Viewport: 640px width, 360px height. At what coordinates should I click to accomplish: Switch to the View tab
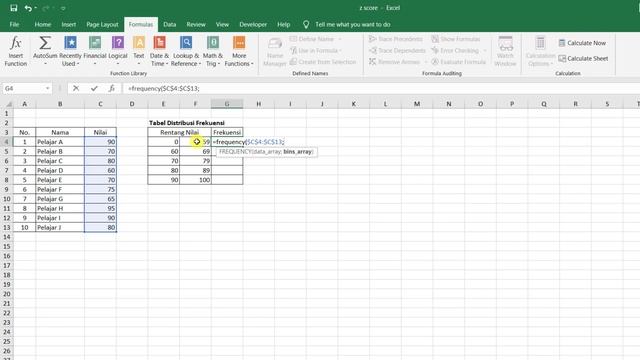(x=222, y=24)
